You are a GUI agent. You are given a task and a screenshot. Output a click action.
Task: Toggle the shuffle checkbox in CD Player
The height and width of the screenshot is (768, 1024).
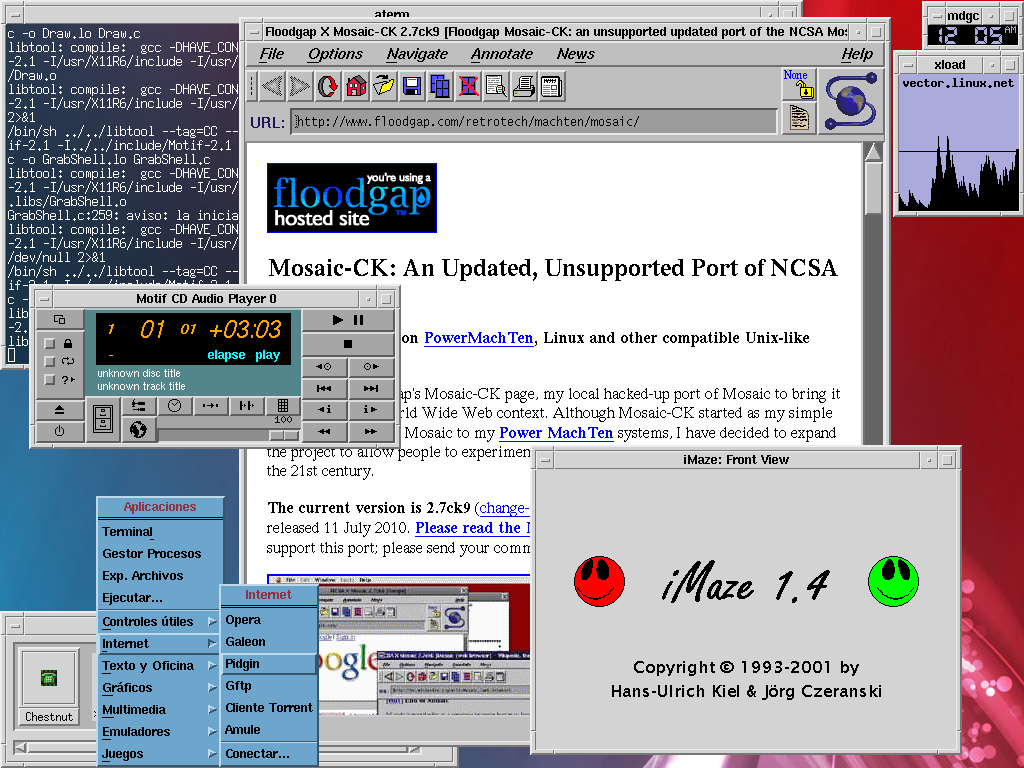click(50, 379)
